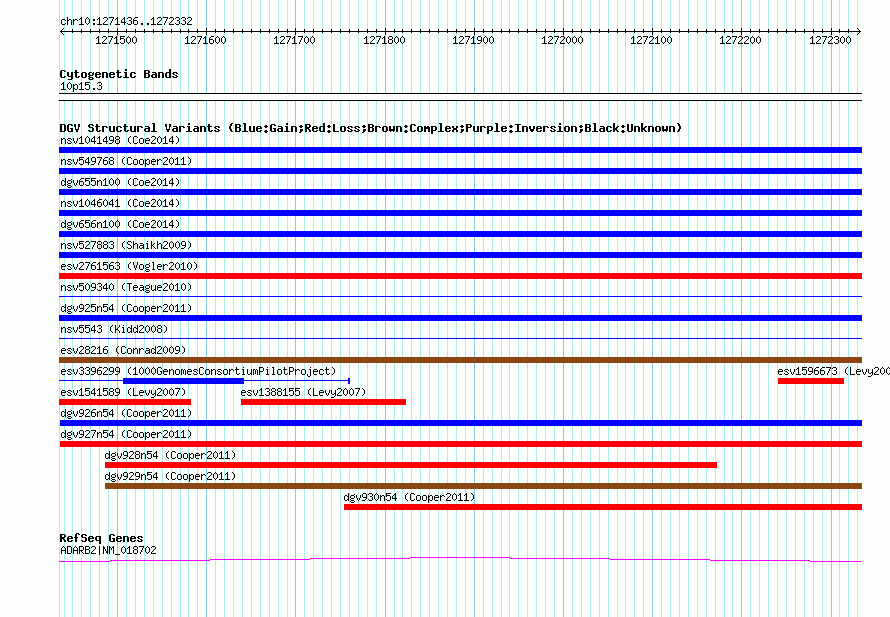Viewport: 890px width, 617px height.
Task: Select the nsv549768 (Cooper2011) label
Action: click(126, 161)
